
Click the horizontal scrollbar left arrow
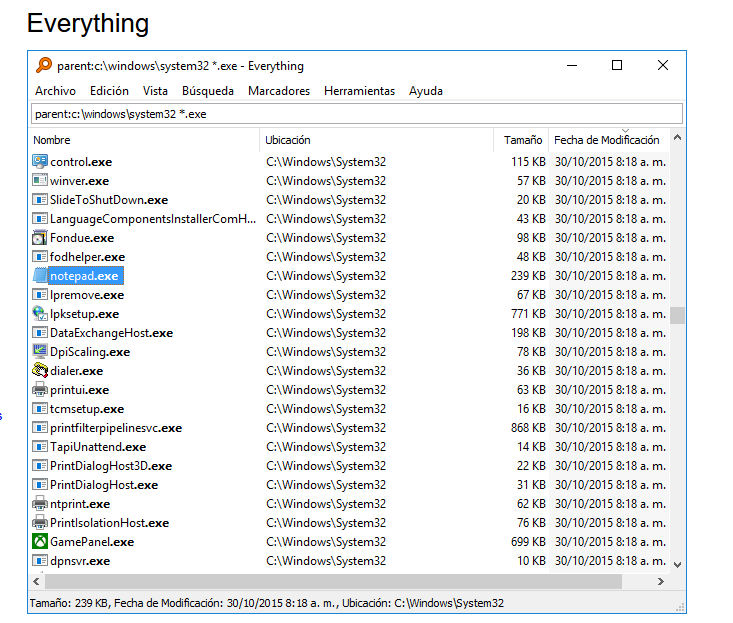tap(36, 581)
